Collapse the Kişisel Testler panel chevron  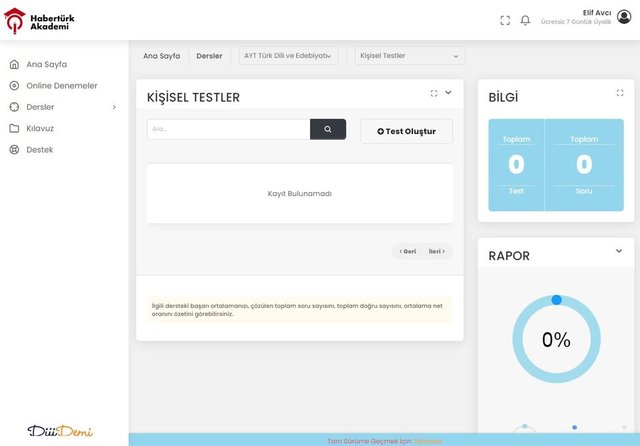point(448,93)
